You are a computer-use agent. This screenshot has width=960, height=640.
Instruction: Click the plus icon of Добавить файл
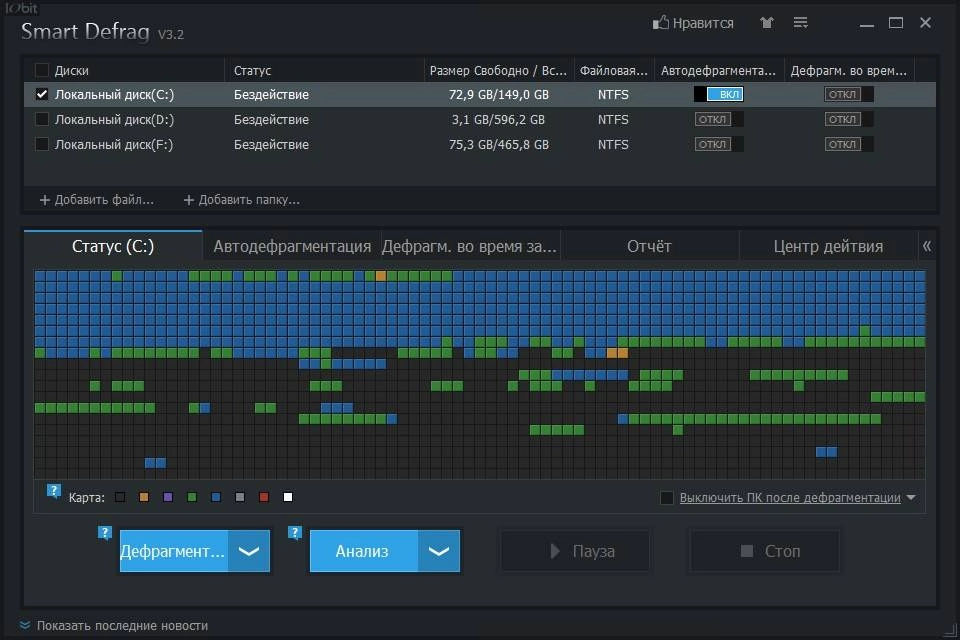tap(45, 200)
